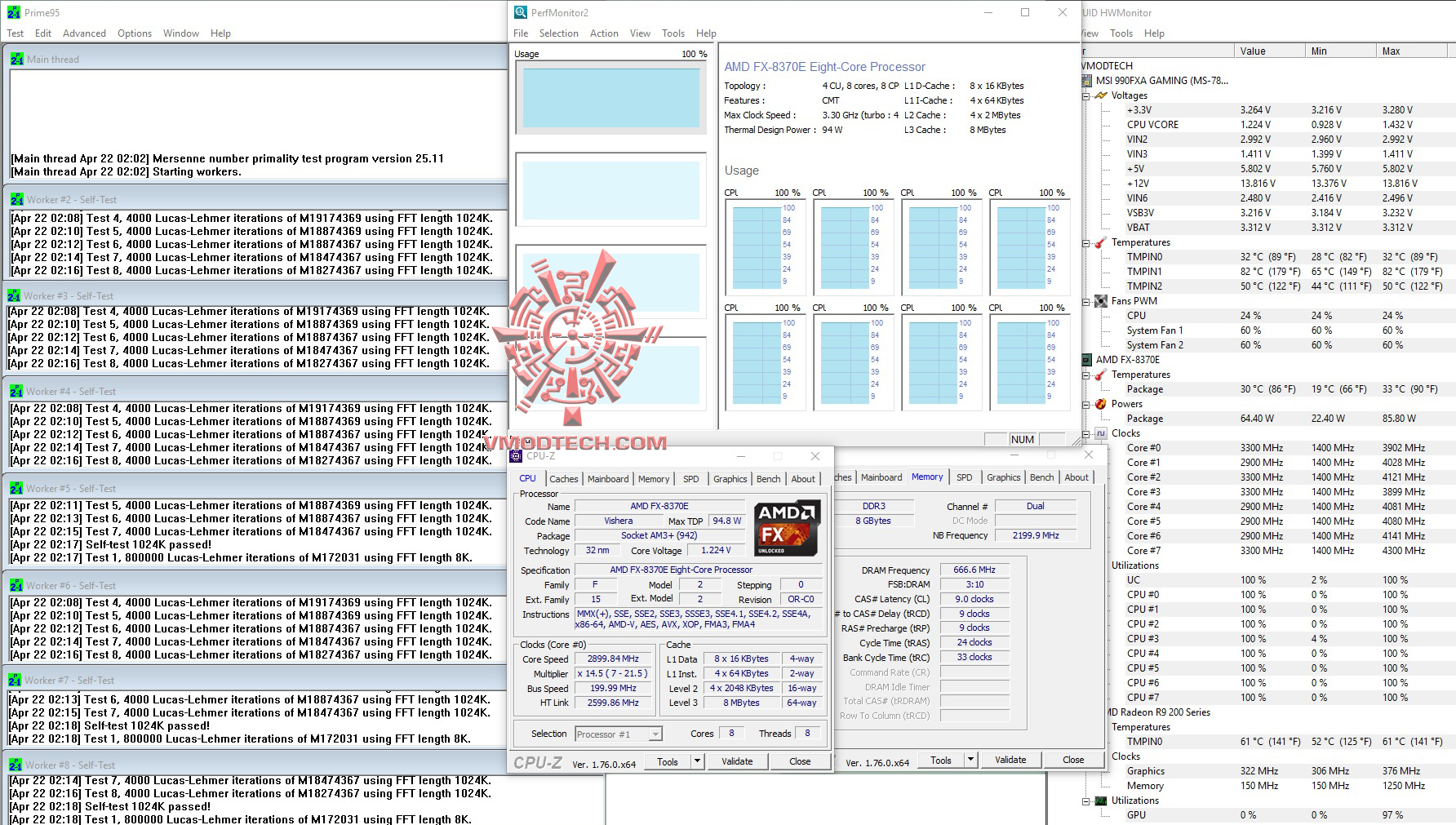Viewport: 1456px width, 825px height.
Task: Open the Processor #1 selection dropdown in CPU-Z
Action: (x=655, y=734)
